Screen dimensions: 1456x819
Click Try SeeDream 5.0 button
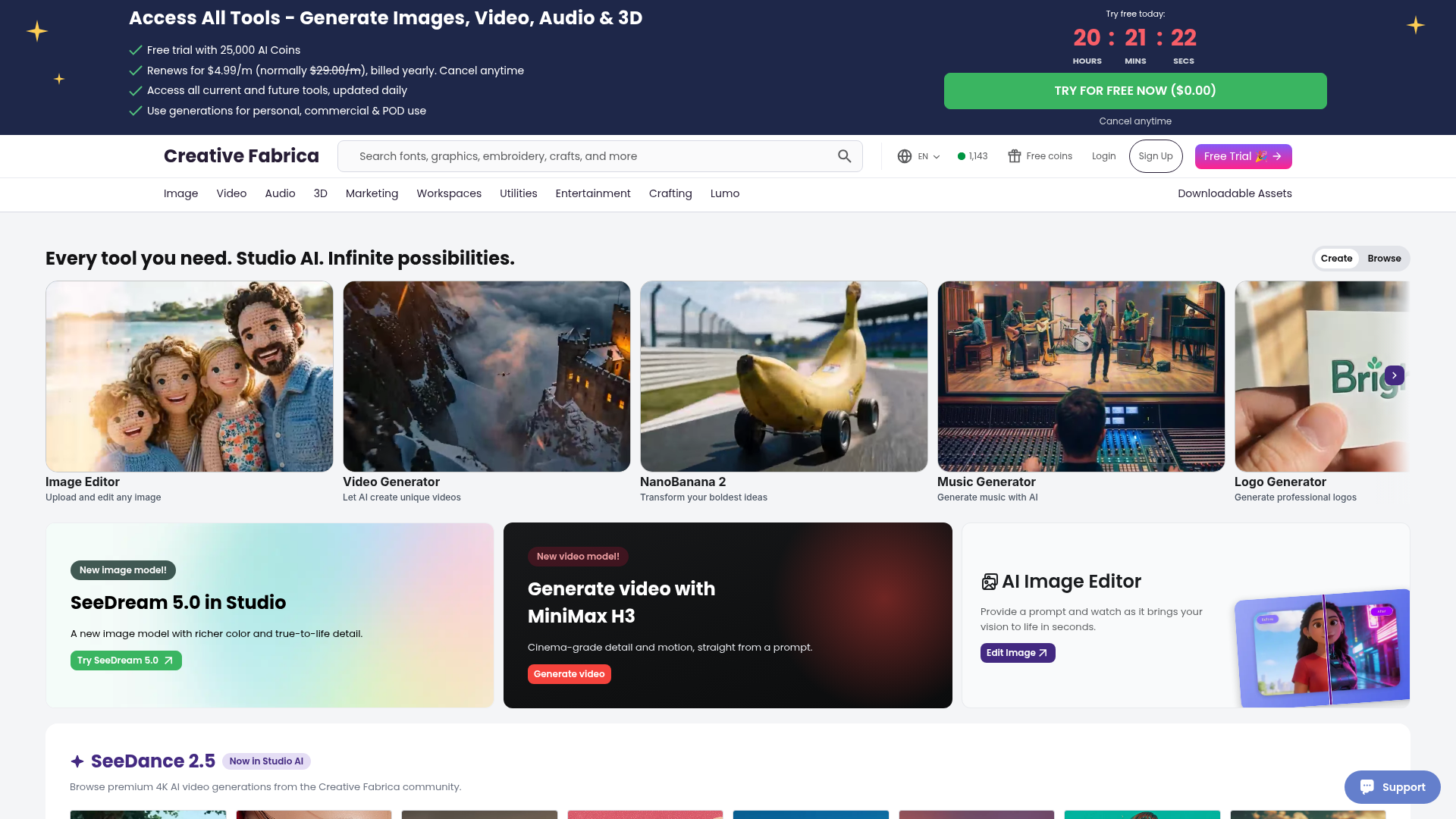pos(126,661)
